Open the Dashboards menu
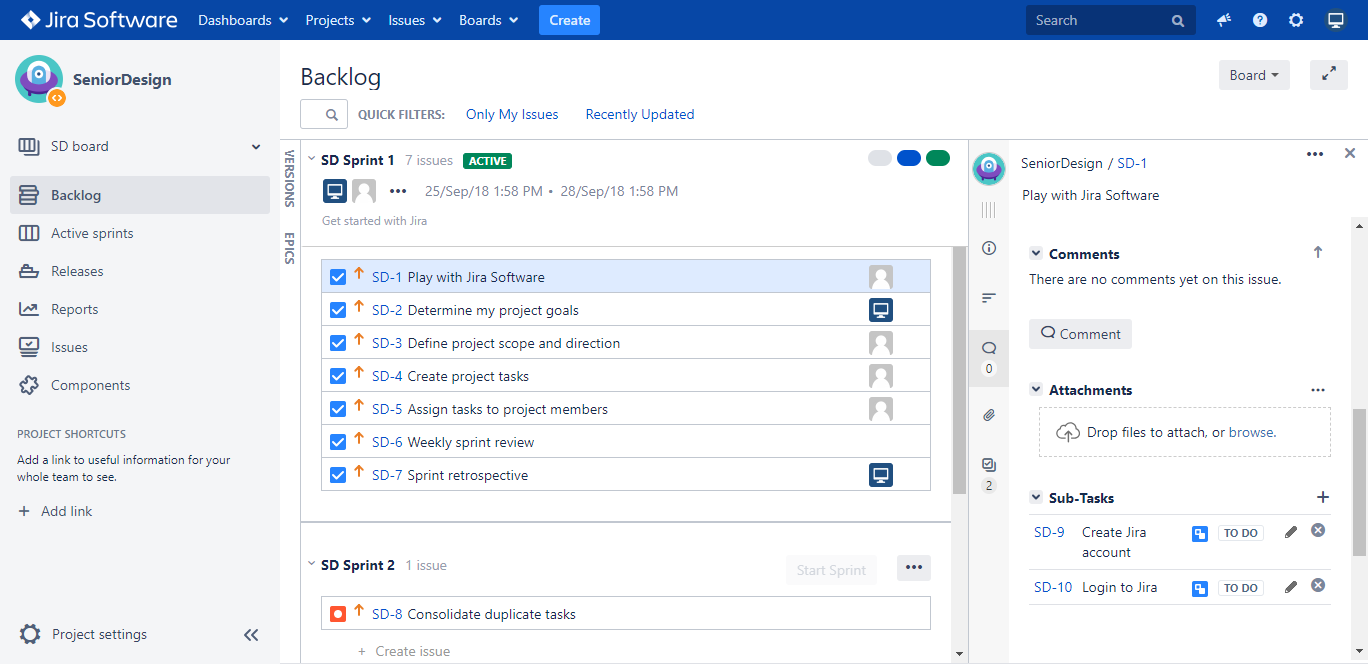 point(242,19)
